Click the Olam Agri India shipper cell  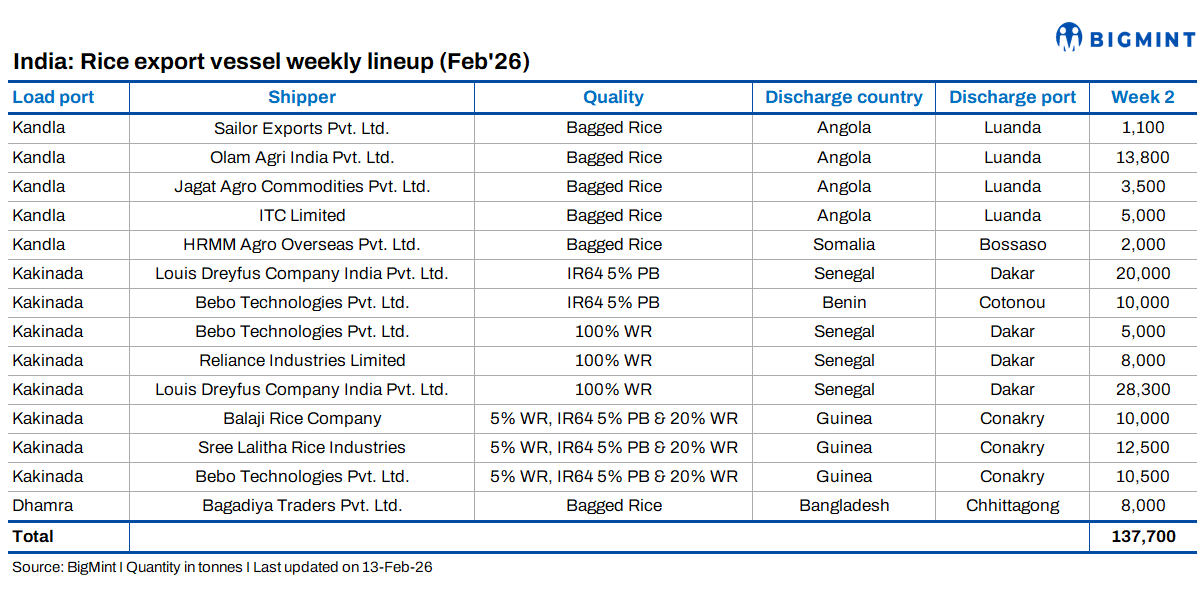(302, 157)
